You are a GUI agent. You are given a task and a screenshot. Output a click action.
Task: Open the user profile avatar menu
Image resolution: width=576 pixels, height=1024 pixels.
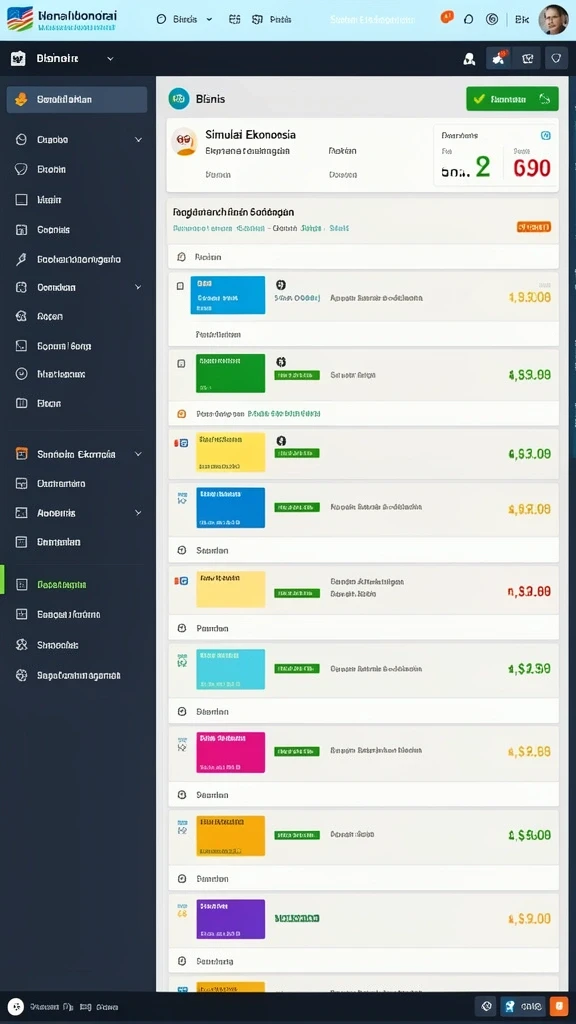[x=552, y=20]
